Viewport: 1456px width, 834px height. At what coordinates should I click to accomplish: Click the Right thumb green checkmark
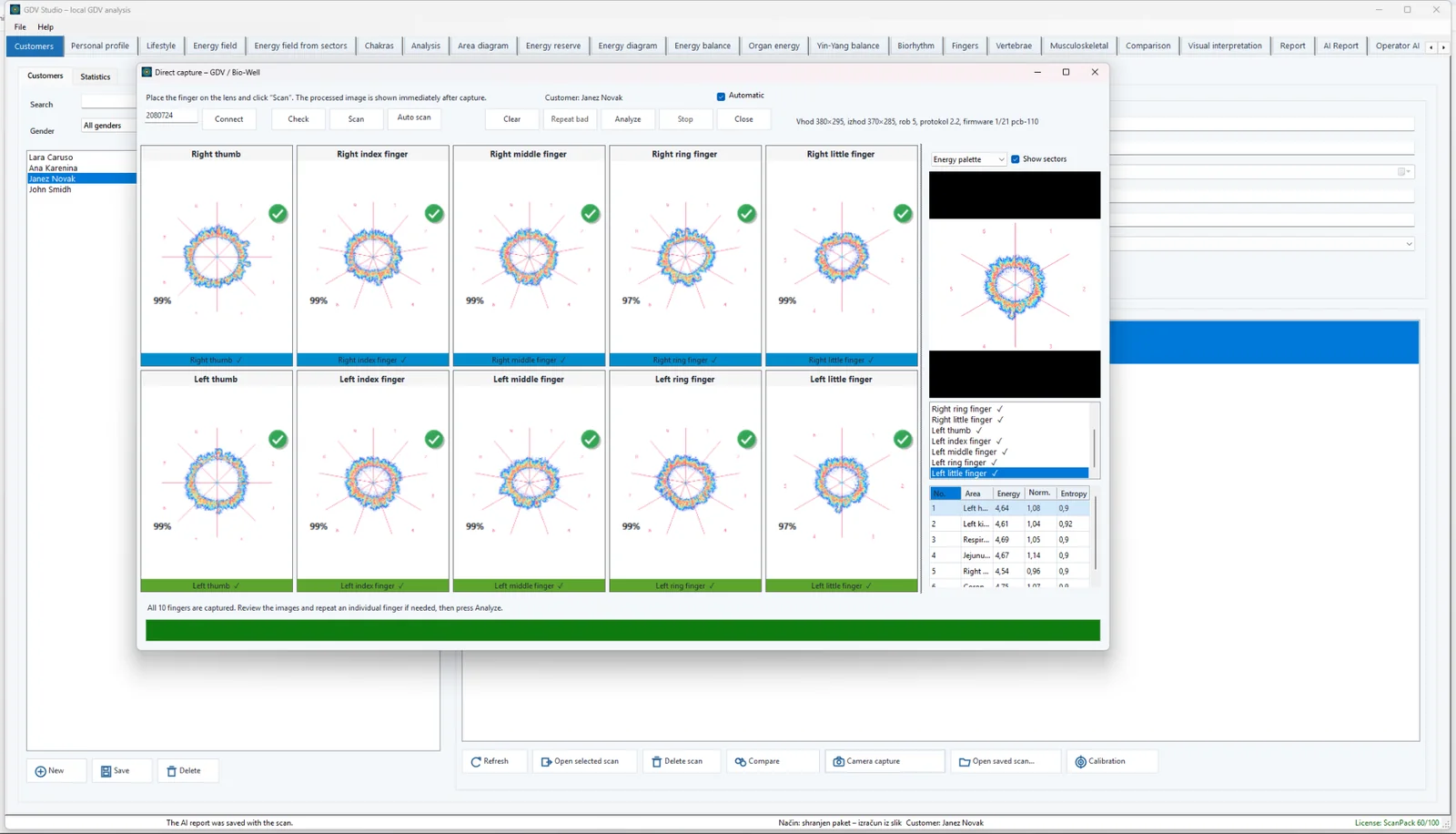[278, 213]
